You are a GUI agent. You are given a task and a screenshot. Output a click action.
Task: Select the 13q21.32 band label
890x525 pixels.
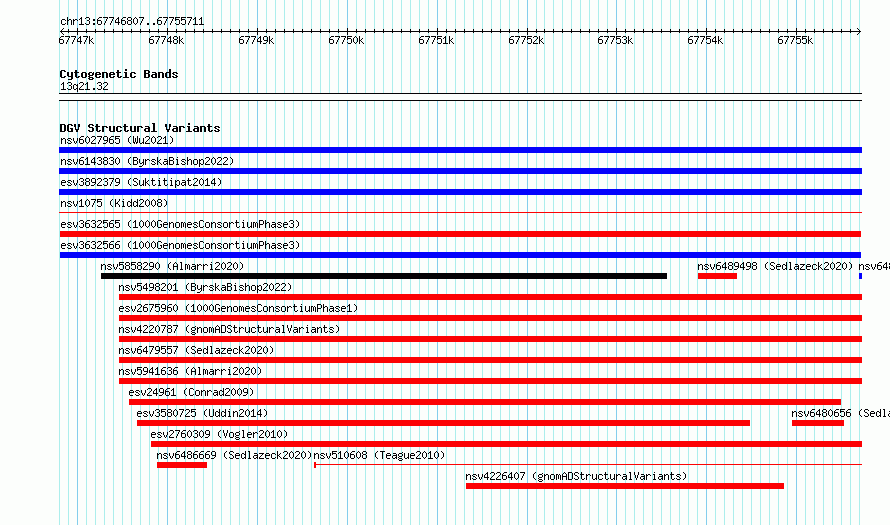[84, 86]
